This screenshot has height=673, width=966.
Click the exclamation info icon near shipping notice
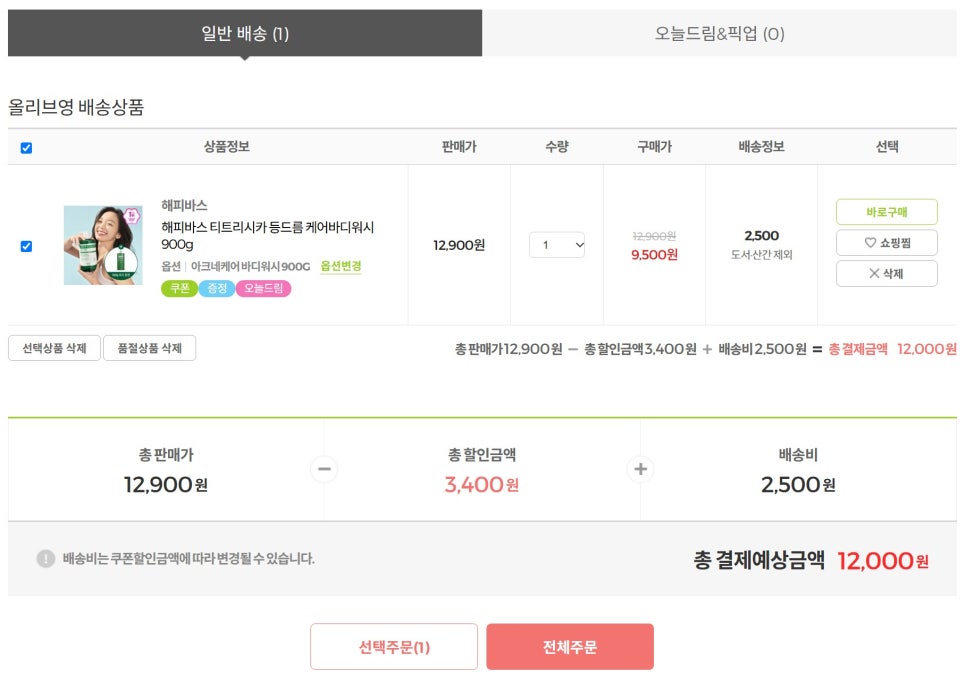[46, 558]
